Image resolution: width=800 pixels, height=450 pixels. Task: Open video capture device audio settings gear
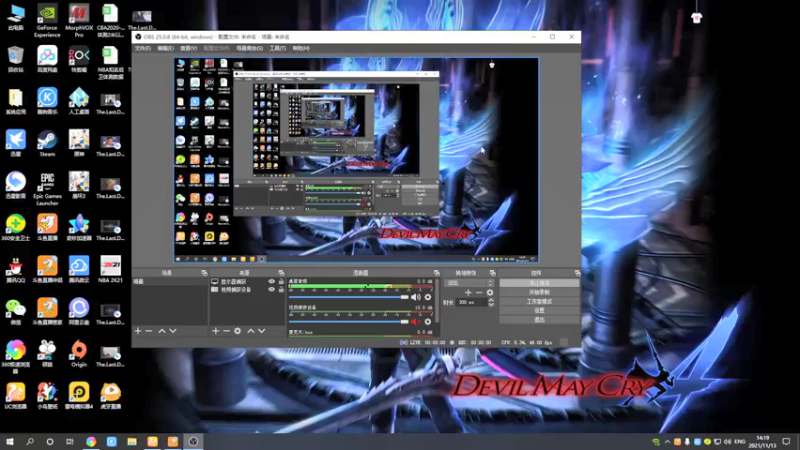point(428,322)
